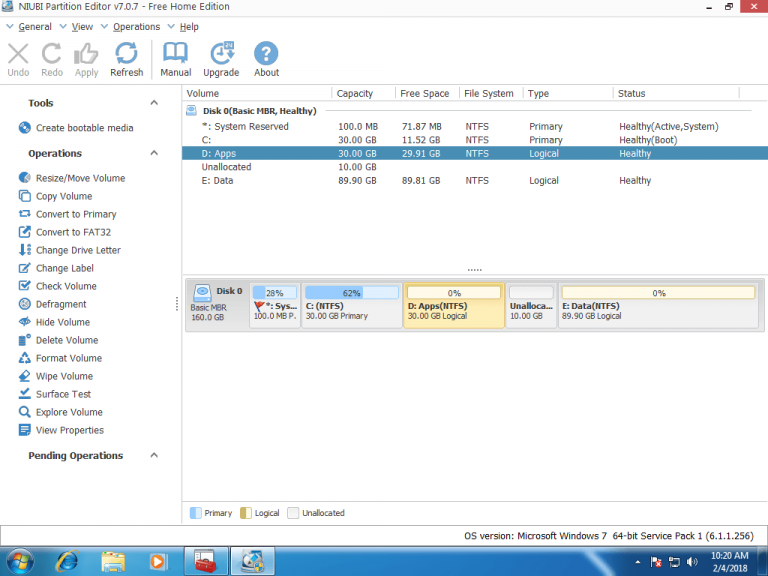Sort by Free Space column header
Image resolution: width=768 pixels, height=576 pixels.
click(x=428, y=94)
